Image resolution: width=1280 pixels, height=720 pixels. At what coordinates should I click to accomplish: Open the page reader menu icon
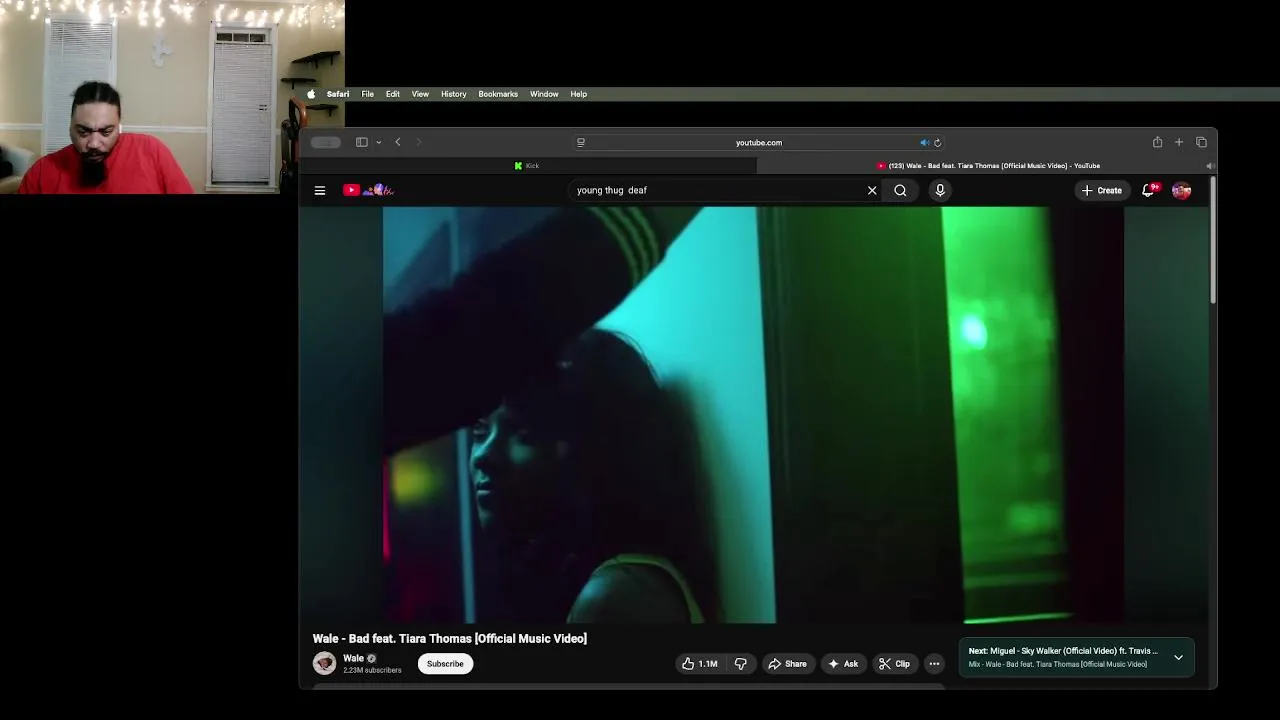point(581,142)
